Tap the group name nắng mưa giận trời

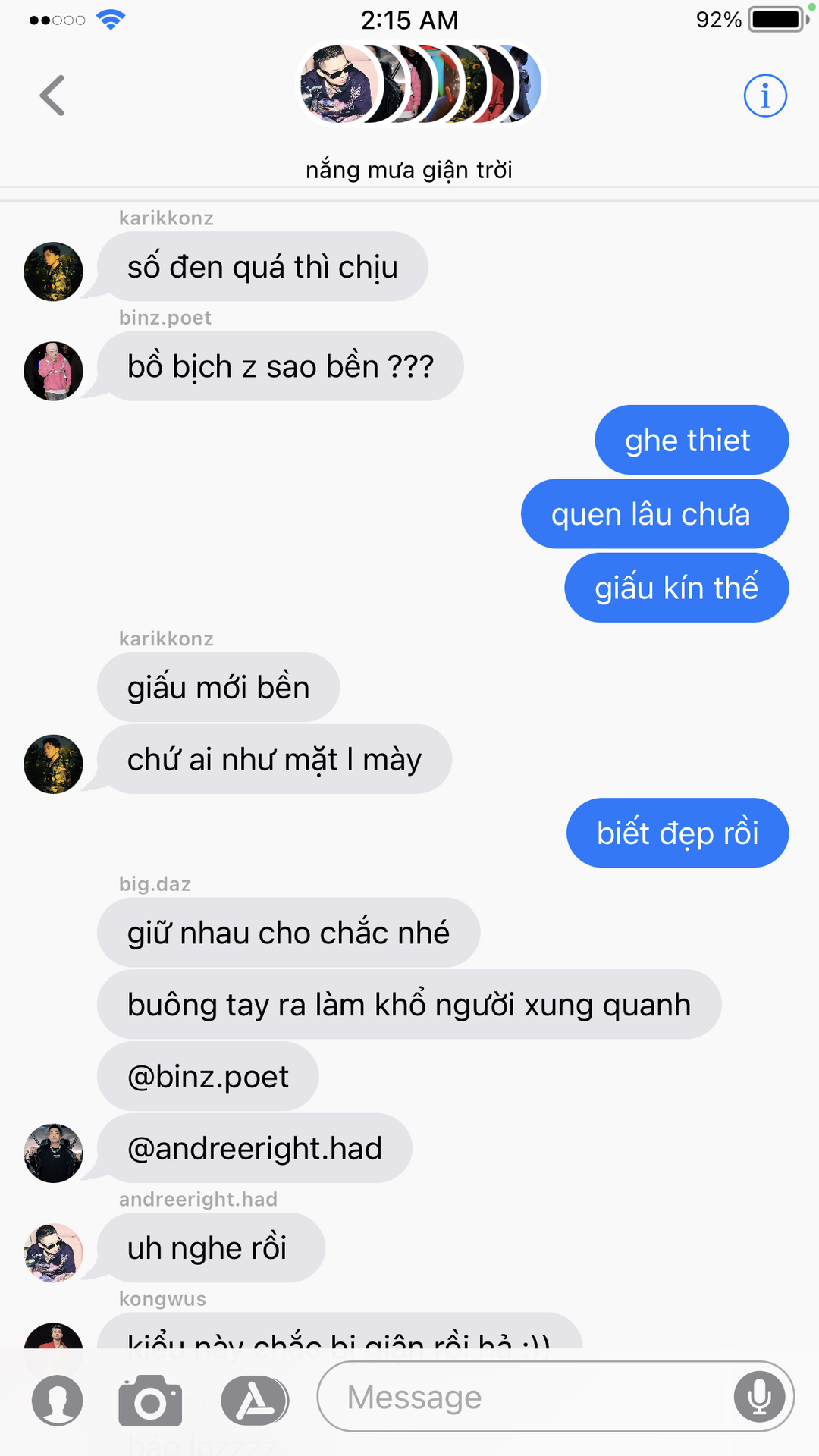409,170
